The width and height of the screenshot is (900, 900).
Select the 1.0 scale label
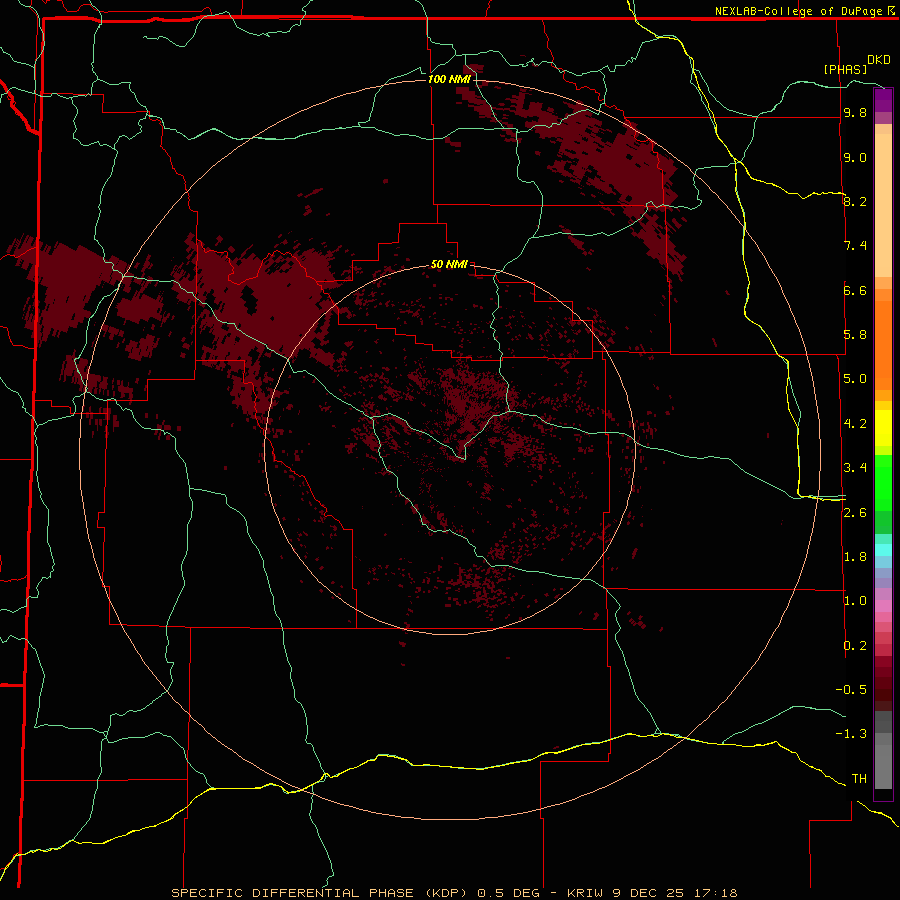[855, 601]
